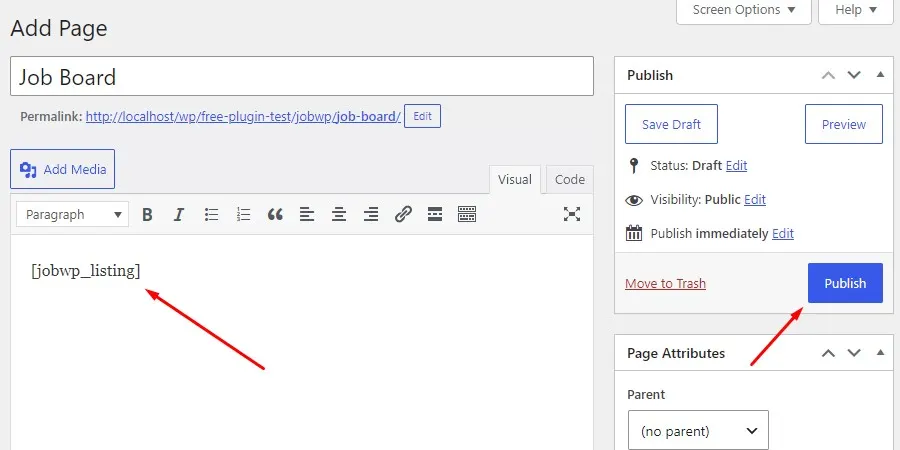Toggle the toolbar kitchen sink
The height and width of the screenshot is (450, 900).
pos(467,215)
